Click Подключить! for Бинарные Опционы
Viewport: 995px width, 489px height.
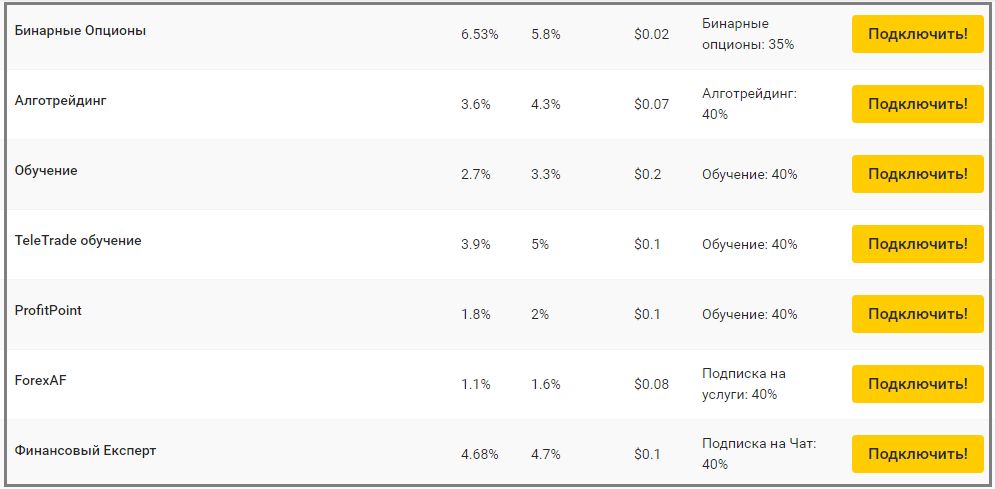(918, 34)
